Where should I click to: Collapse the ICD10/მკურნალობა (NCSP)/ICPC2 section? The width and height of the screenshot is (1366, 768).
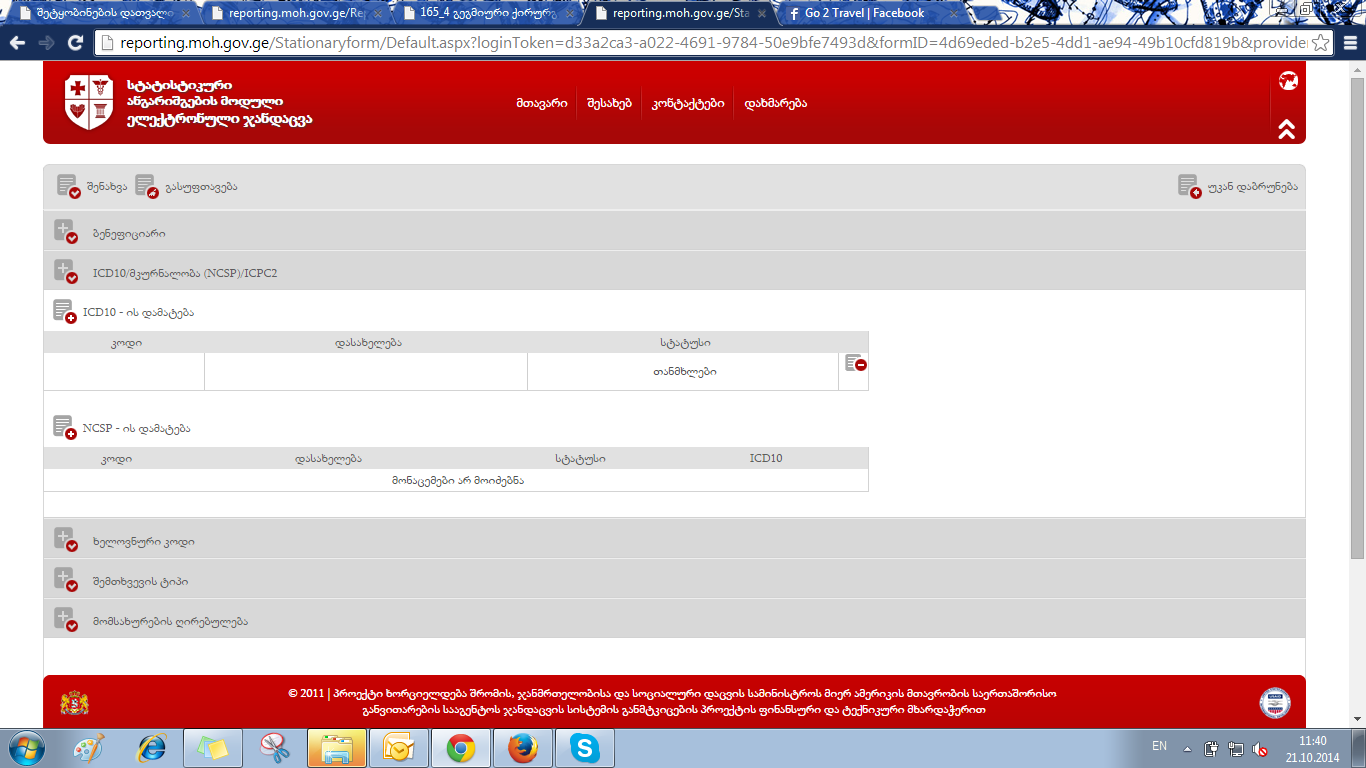65,272
